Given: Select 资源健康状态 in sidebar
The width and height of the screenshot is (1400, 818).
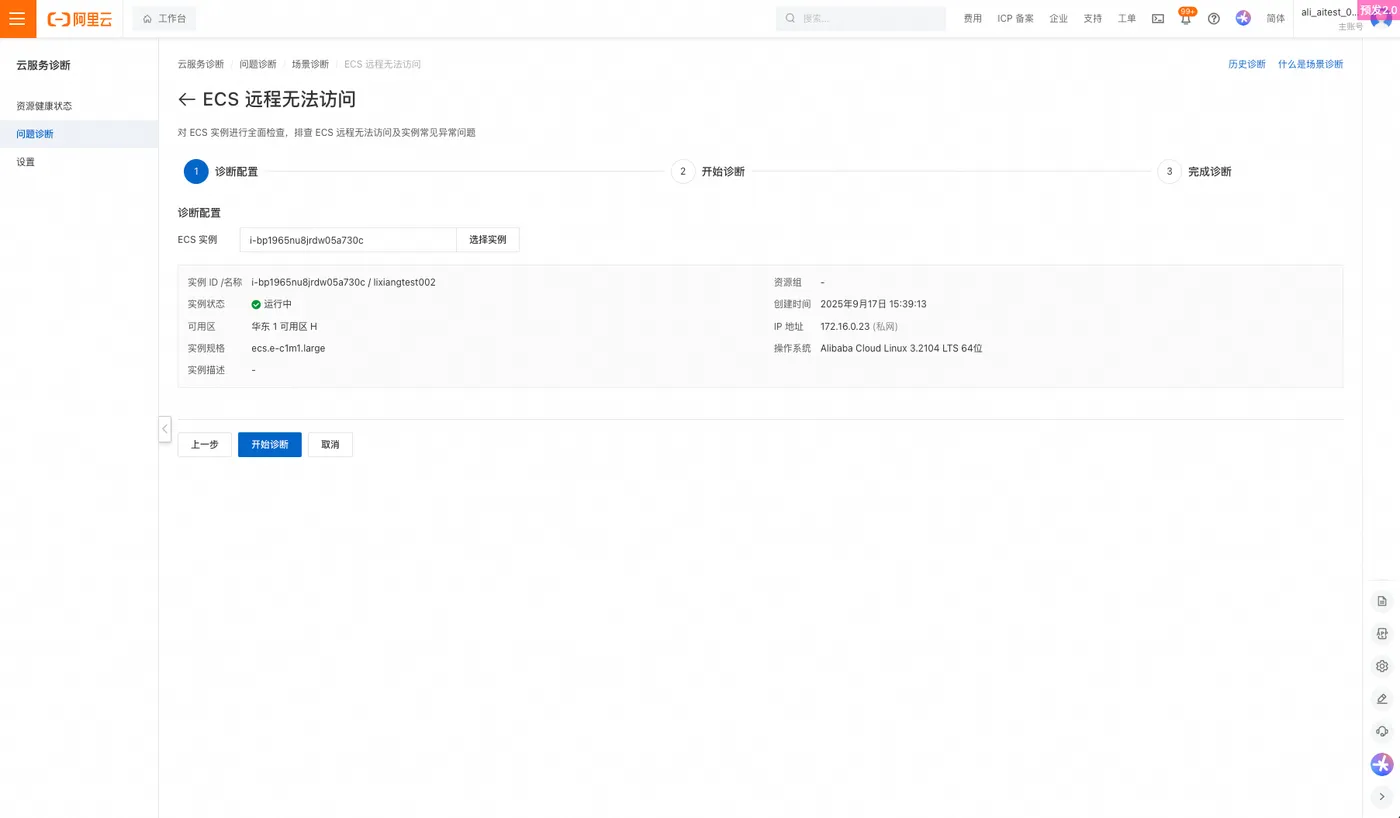Looking at the screenshot, I should click(79, 106).
